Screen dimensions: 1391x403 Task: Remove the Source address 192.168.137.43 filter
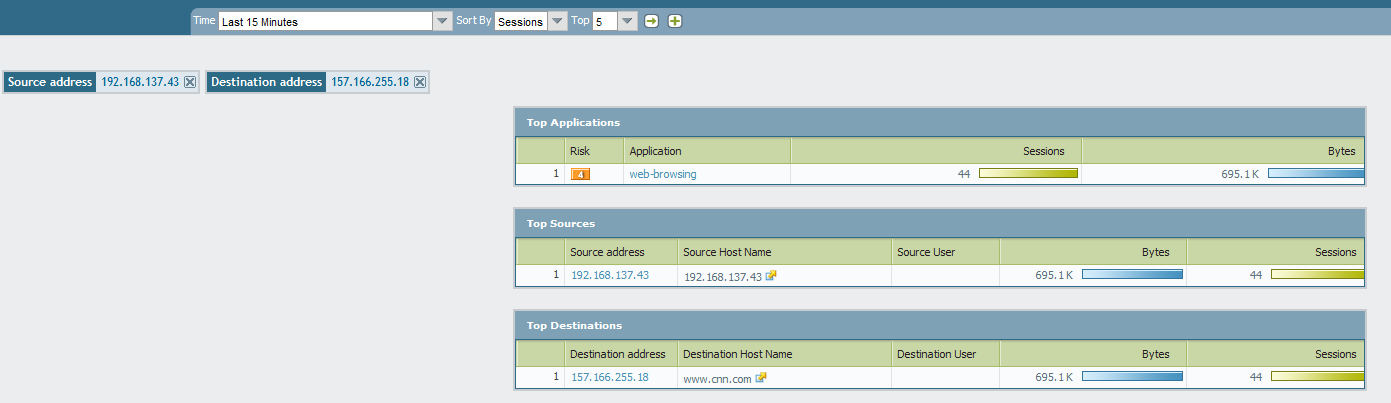point(190,82)
